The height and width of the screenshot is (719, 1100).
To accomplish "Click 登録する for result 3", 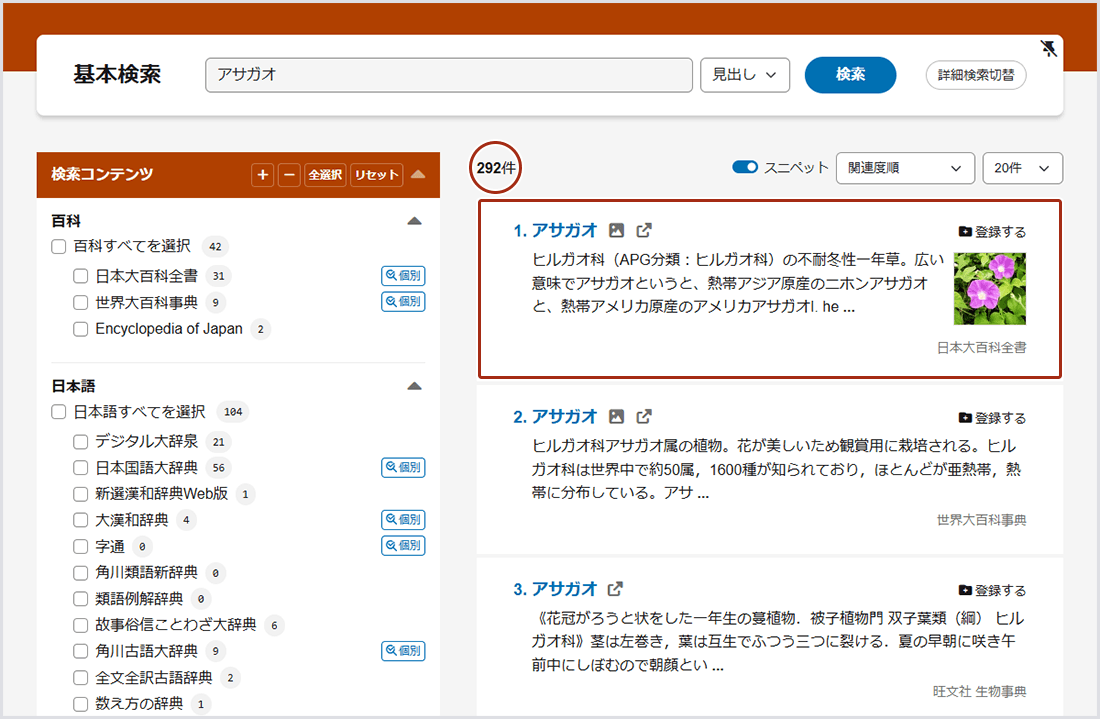I will pos(992,590).
